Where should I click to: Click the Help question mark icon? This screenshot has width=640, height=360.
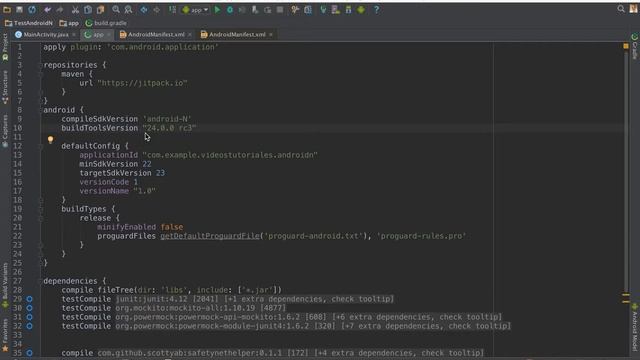[x=376, y=9]
